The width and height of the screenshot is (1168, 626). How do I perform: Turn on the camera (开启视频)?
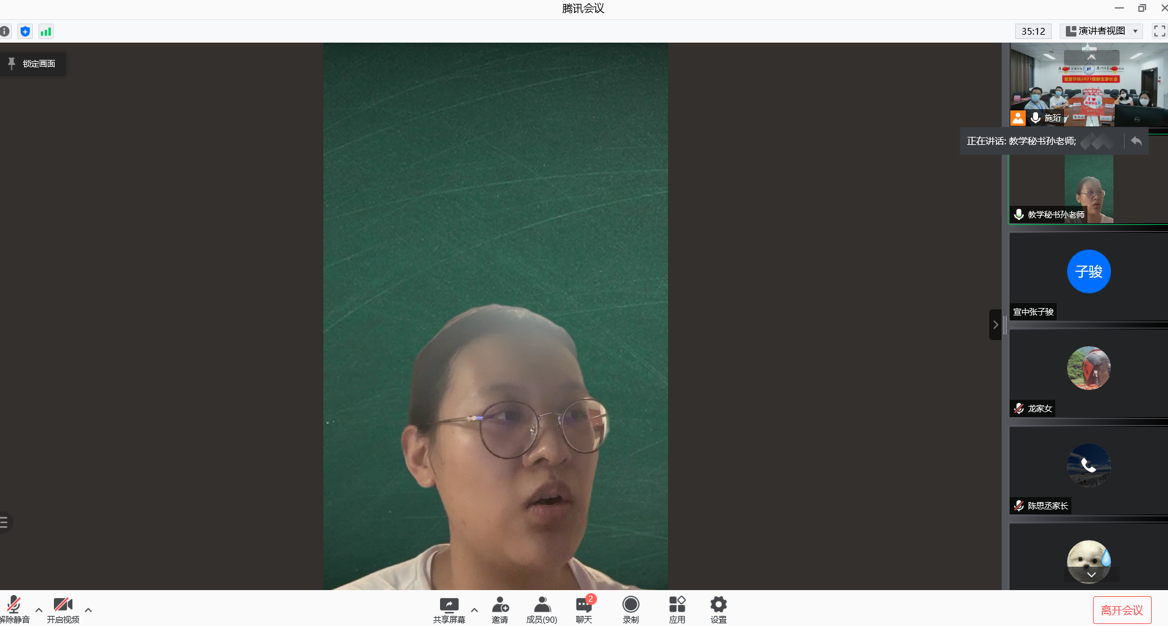click(62, 608)
